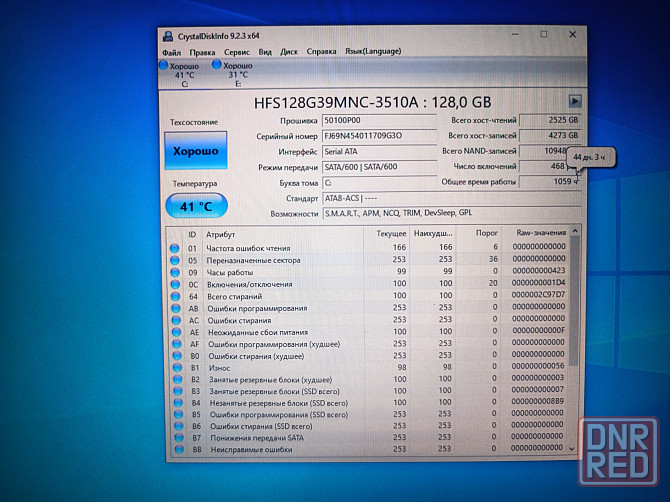Click the next disk arrow button

[x=575, y=102]
